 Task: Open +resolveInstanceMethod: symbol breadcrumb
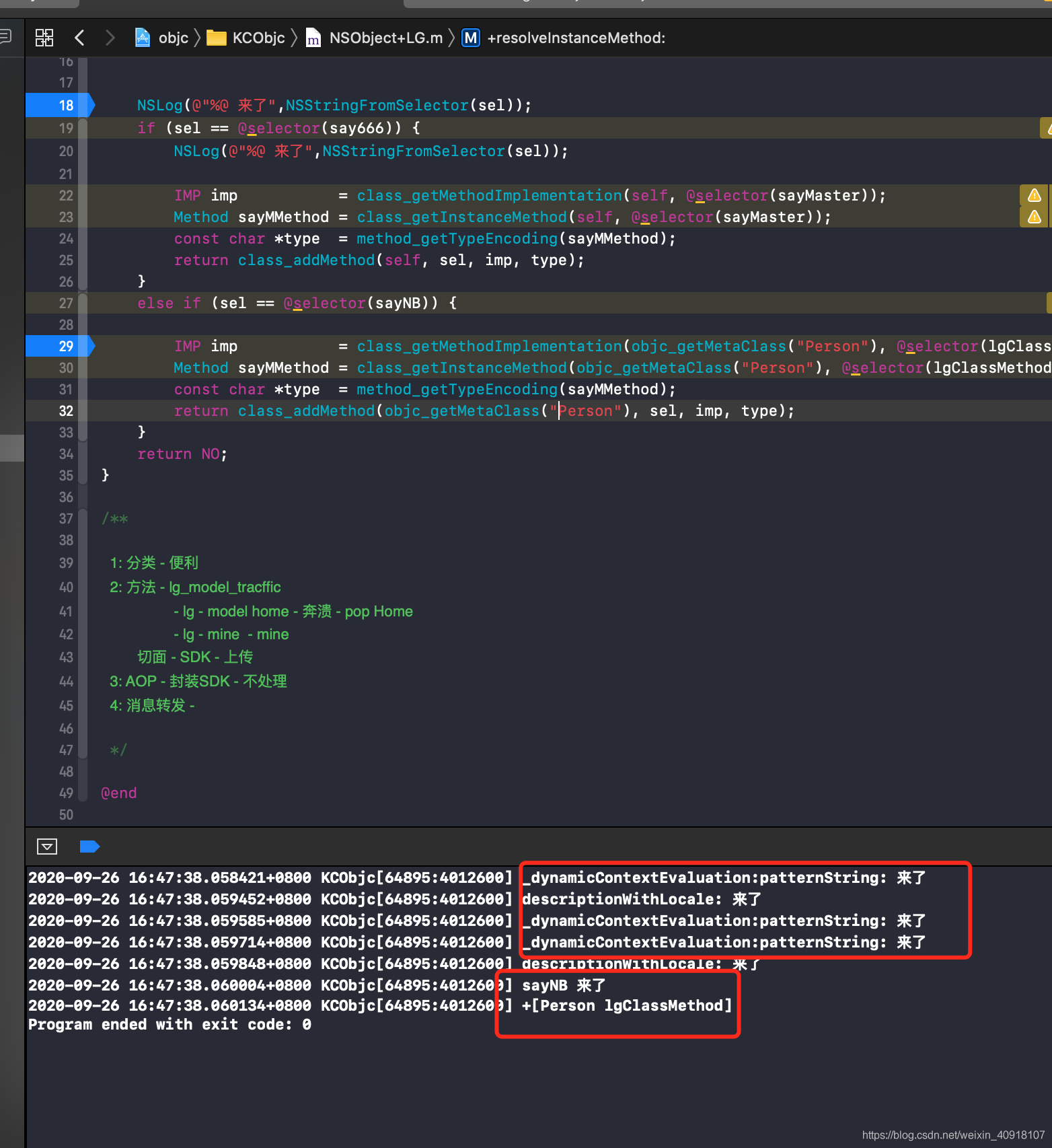tap(576, 38)
